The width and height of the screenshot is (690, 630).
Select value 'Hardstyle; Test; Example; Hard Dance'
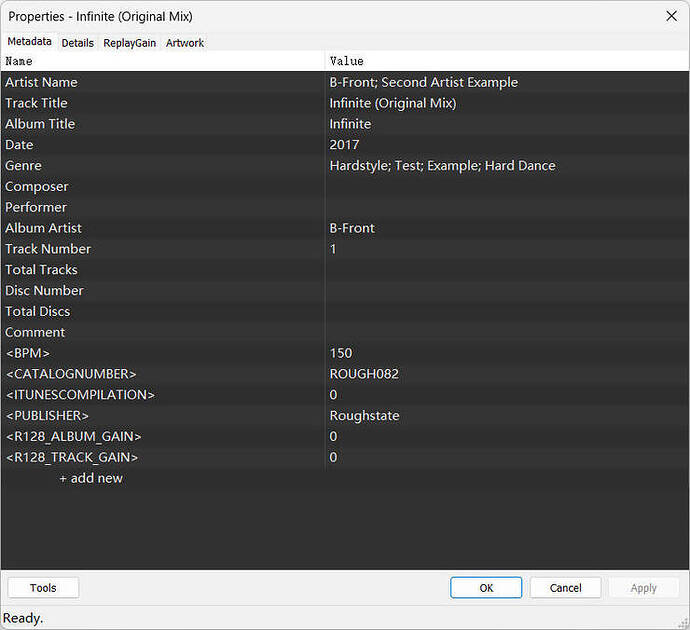coord(442,165)
